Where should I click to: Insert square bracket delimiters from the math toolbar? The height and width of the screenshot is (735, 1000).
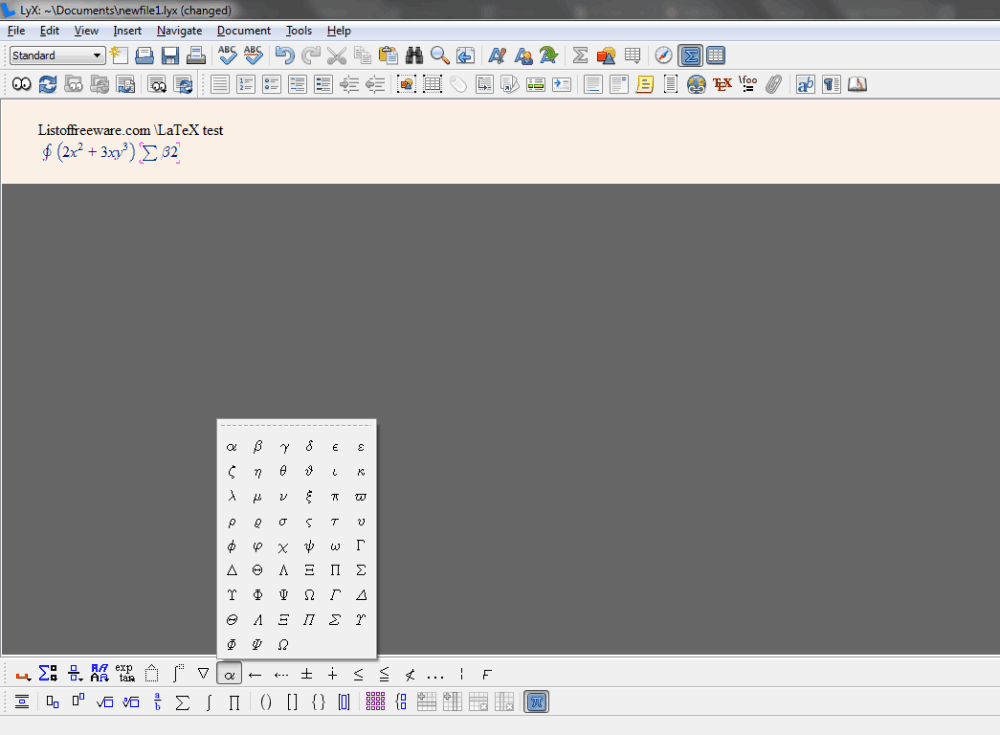click(292, 702)
